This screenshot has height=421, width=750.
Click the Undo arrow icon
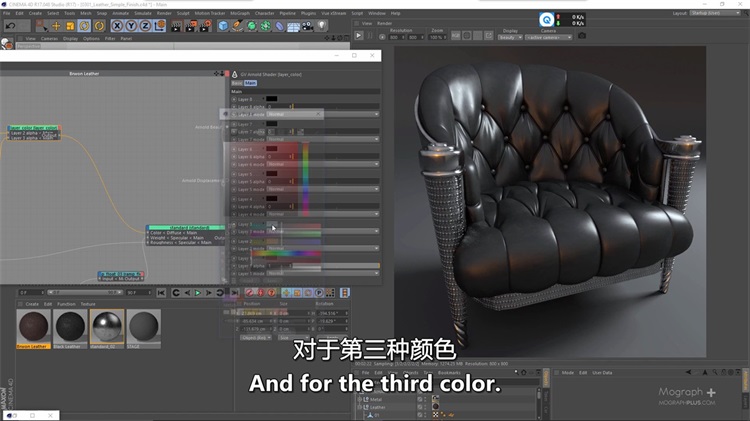coord(9,25)
